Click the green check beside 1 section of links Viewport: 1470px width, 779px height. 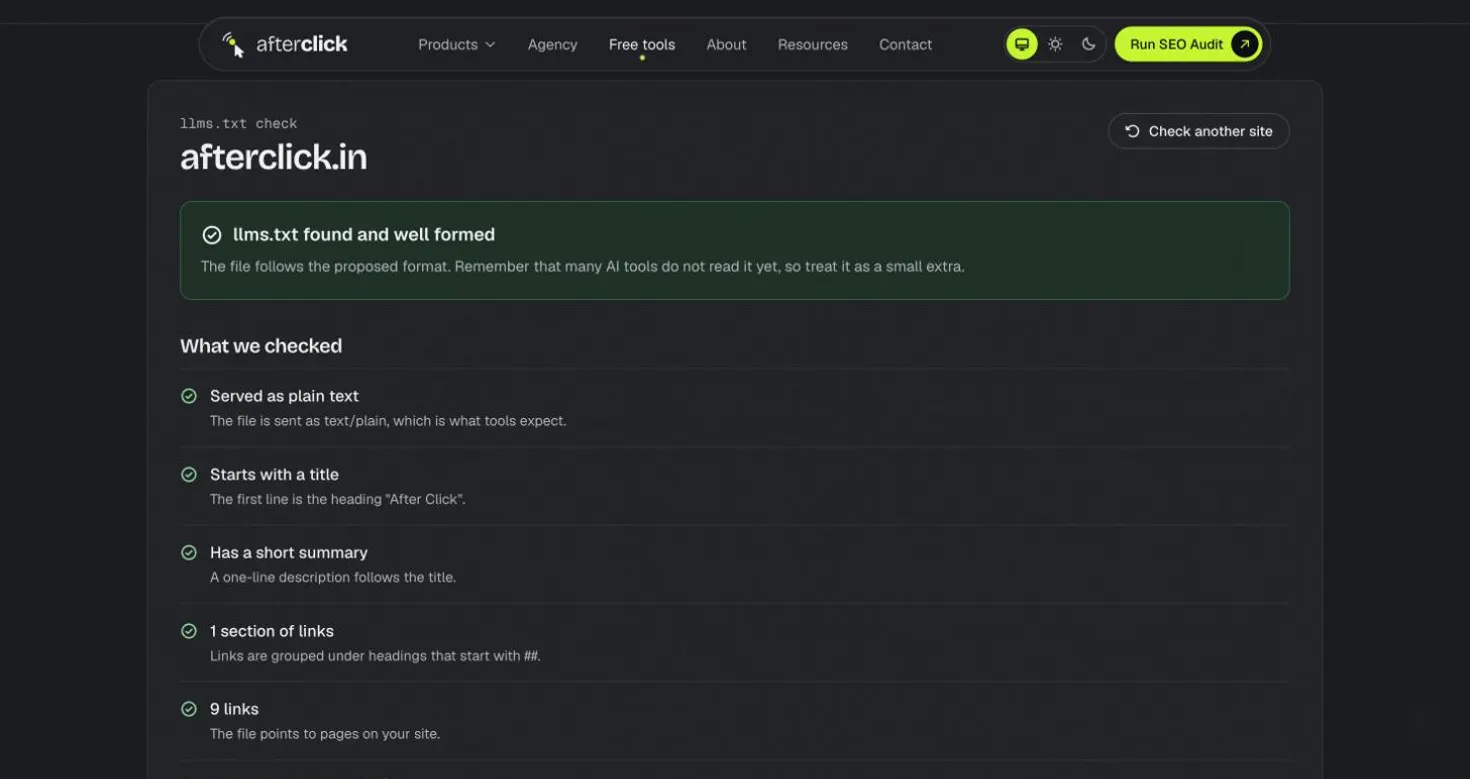188,631
